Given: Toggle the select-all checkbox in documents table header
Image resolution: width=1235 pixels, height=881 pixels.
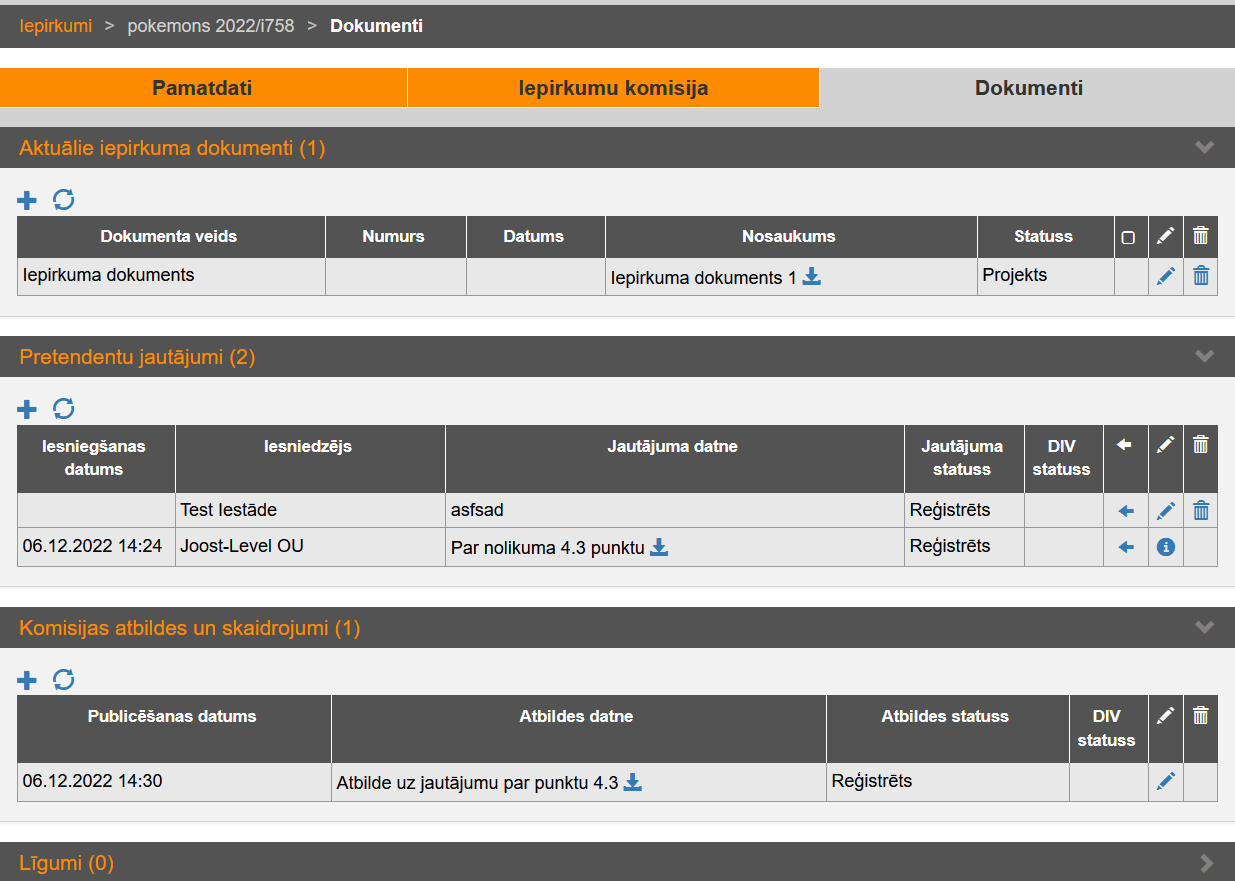Looking at the screenshot, I should [x=1128, y=238].
